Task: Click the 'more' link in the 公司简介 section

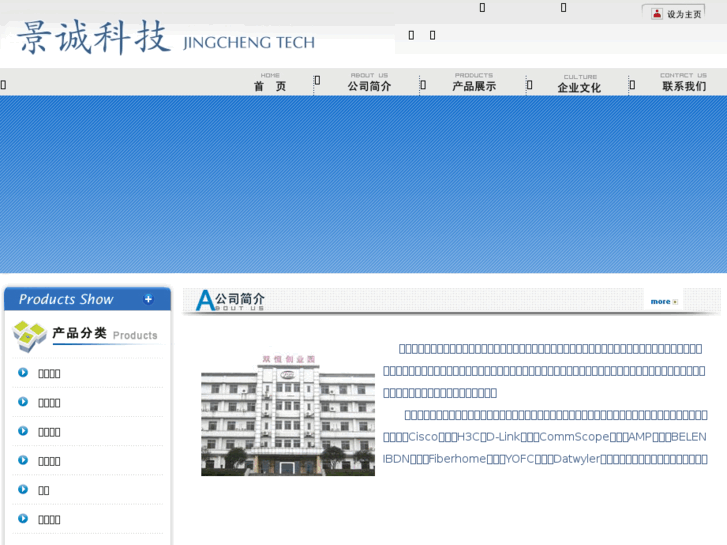Action: [663, 301]
